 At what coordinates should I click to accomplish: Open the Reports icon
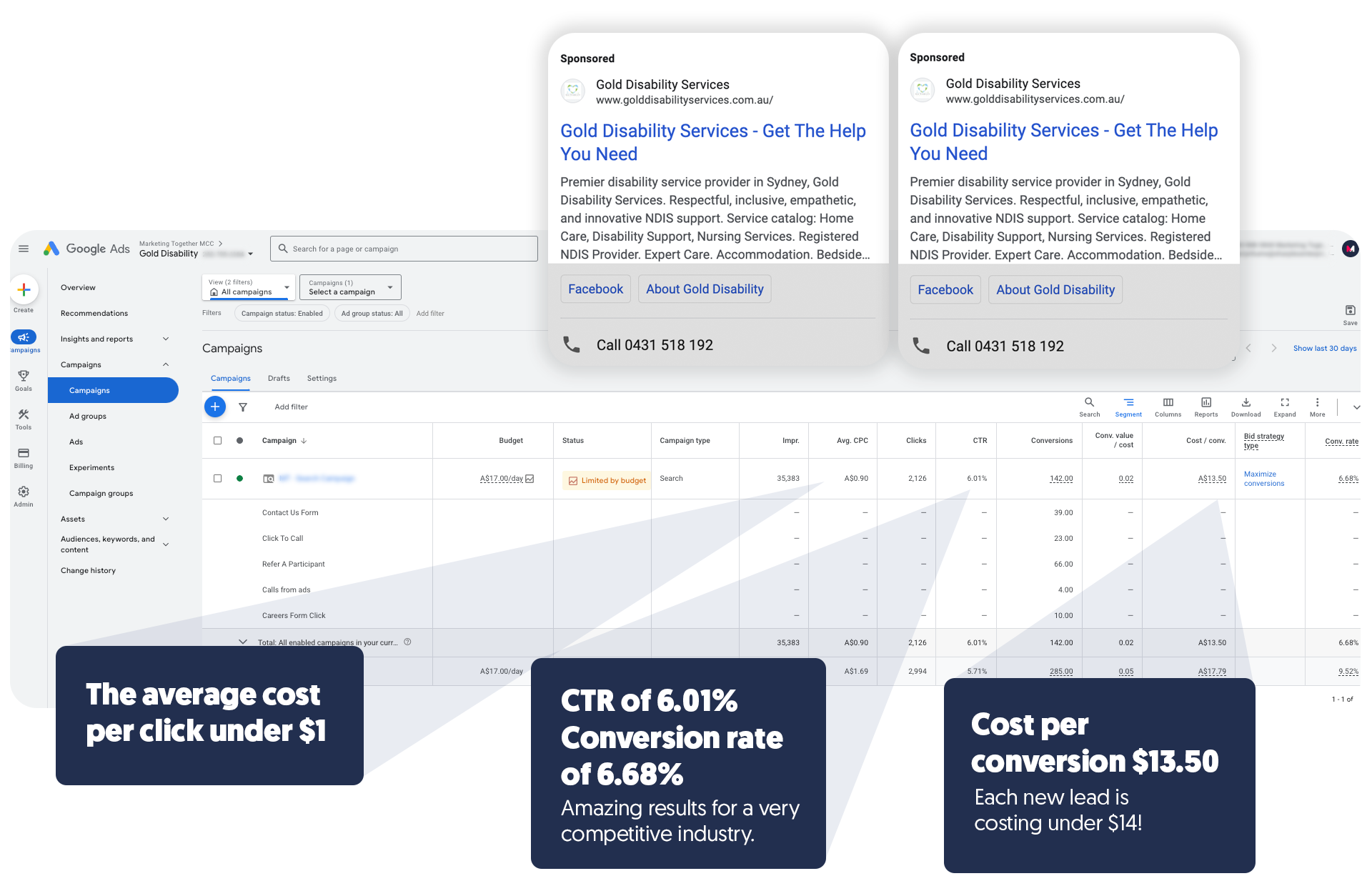1206,402
